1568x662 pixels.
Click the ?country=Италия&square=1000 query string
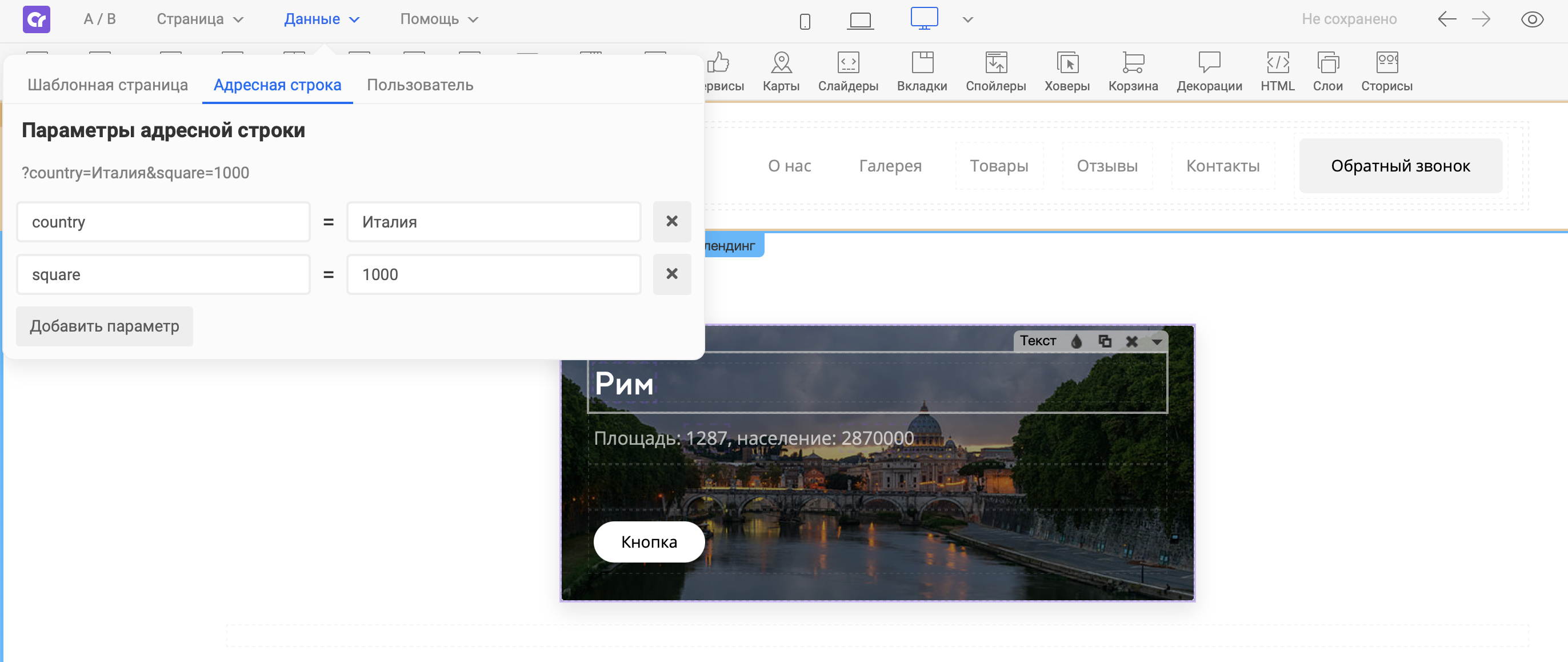click(135, 173)
